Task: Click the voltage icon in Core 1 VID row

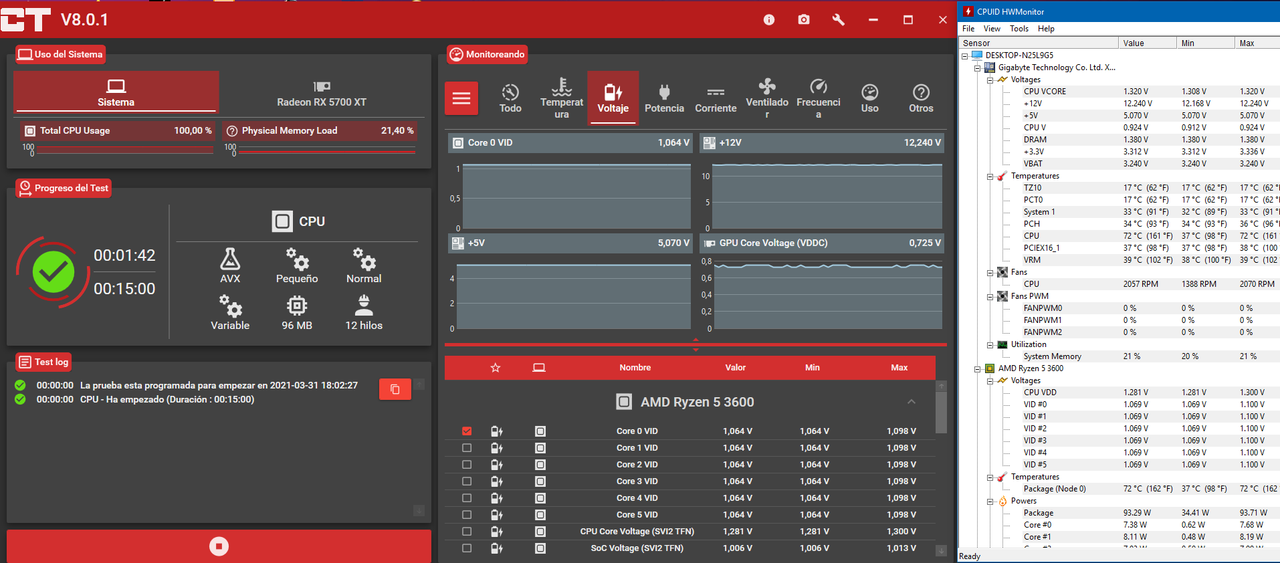Action: [x=495, y=448]
